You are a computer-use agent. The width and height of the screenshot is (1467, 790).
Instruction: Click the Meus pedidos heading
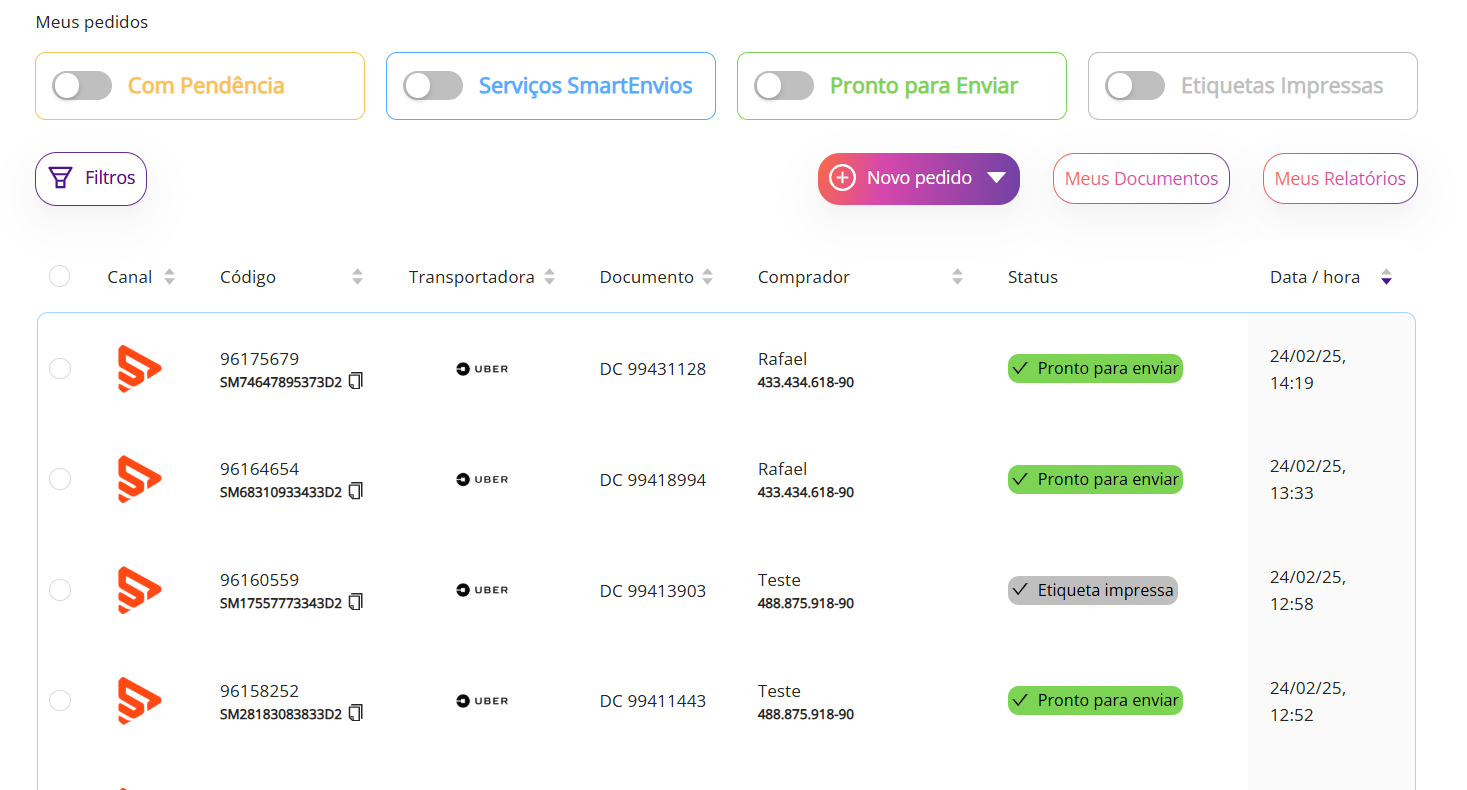(x=92, y=22)
